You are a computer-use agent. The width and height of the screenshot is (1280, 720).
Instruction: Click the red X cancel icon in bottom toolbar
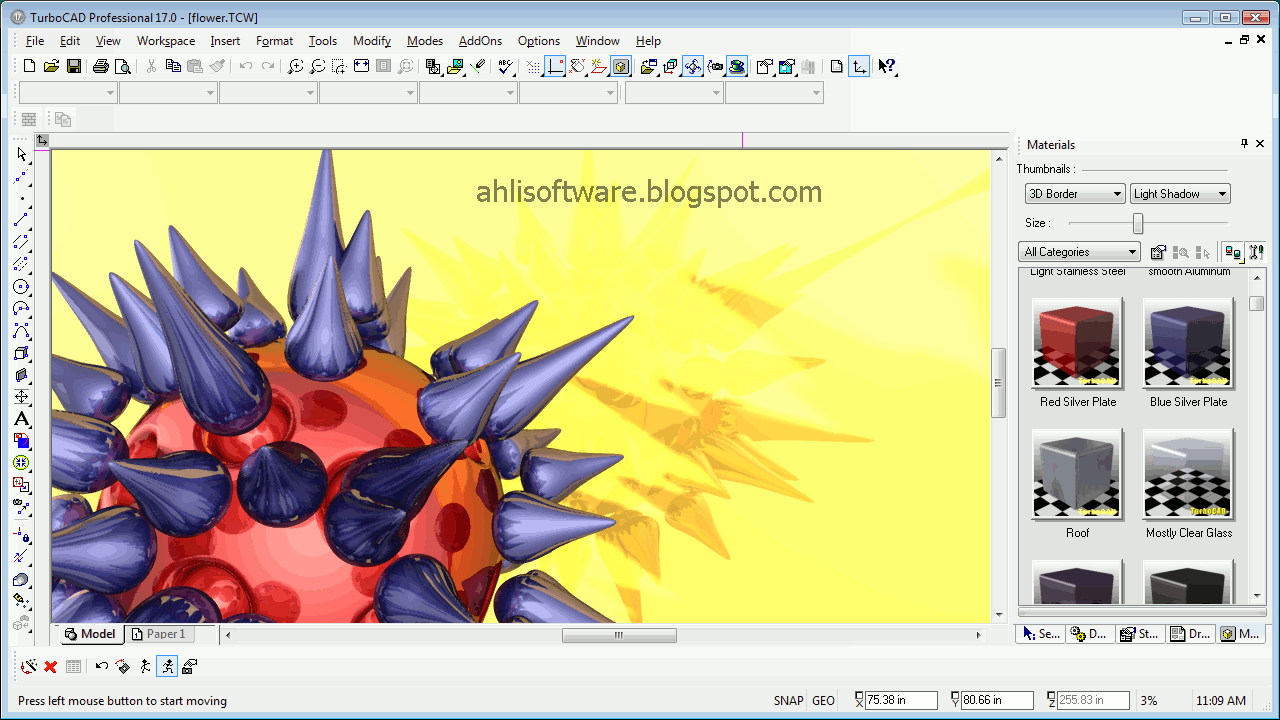[x=51, y=666]
